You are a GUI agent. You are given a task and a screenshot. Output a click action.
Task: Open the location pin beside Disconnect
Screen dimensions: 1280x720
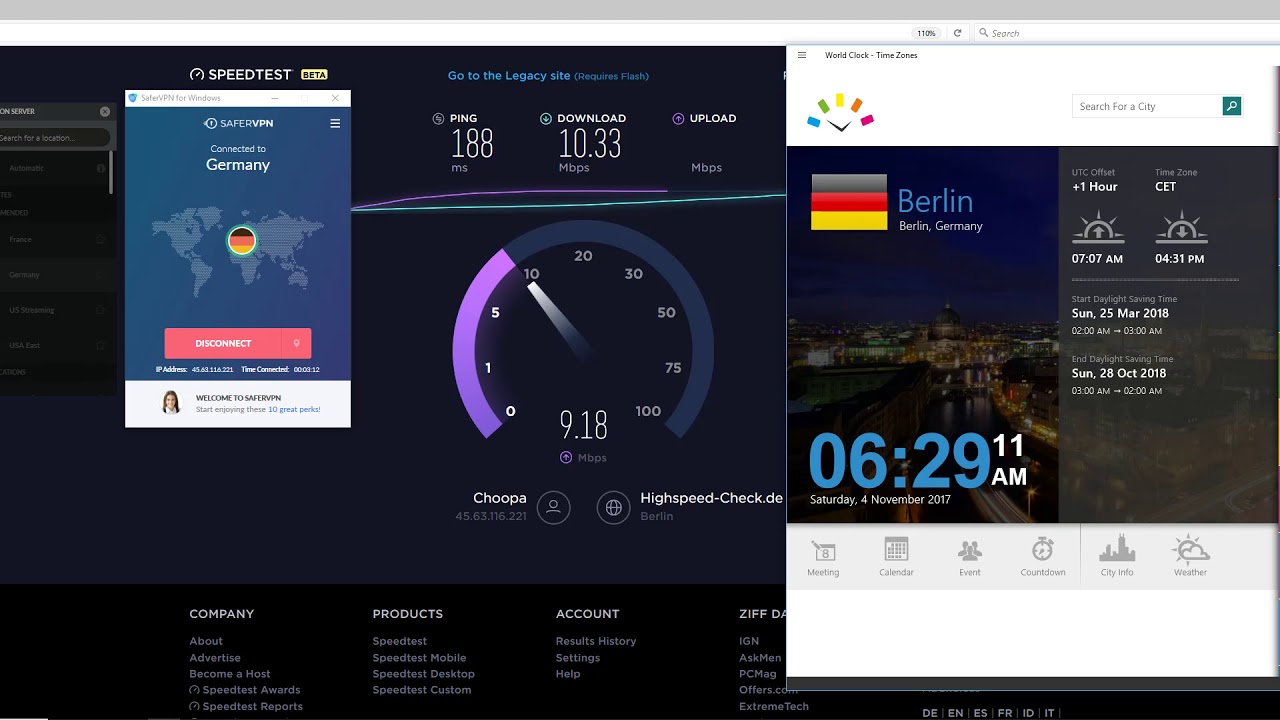pos(297,343)
